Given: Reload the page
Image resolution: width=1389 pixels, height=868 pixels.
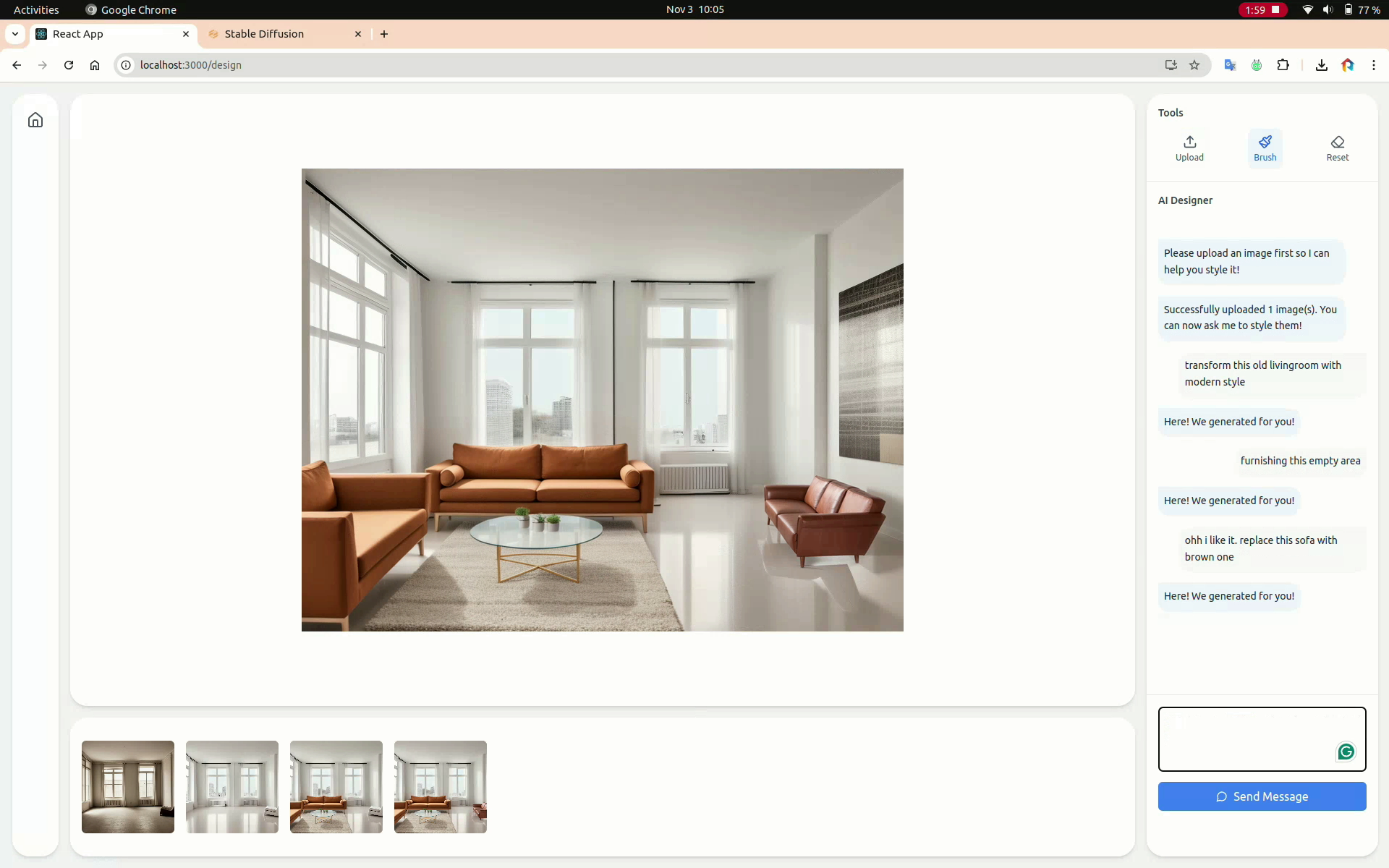Looking at the screenshot, I should coord(69,65).
